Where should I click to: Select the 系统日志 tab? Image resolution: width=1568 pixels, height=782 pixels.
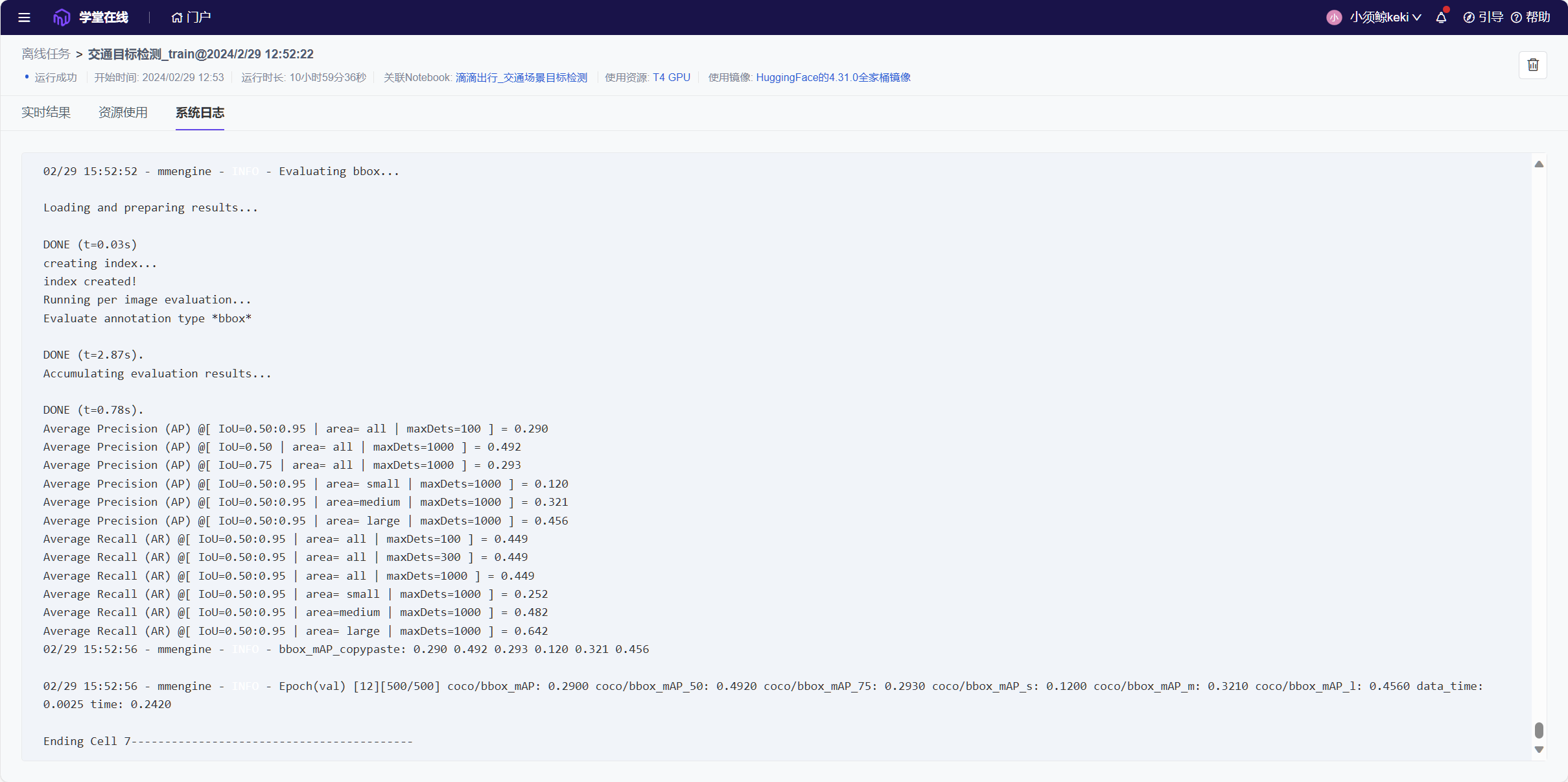coord(200,113)
